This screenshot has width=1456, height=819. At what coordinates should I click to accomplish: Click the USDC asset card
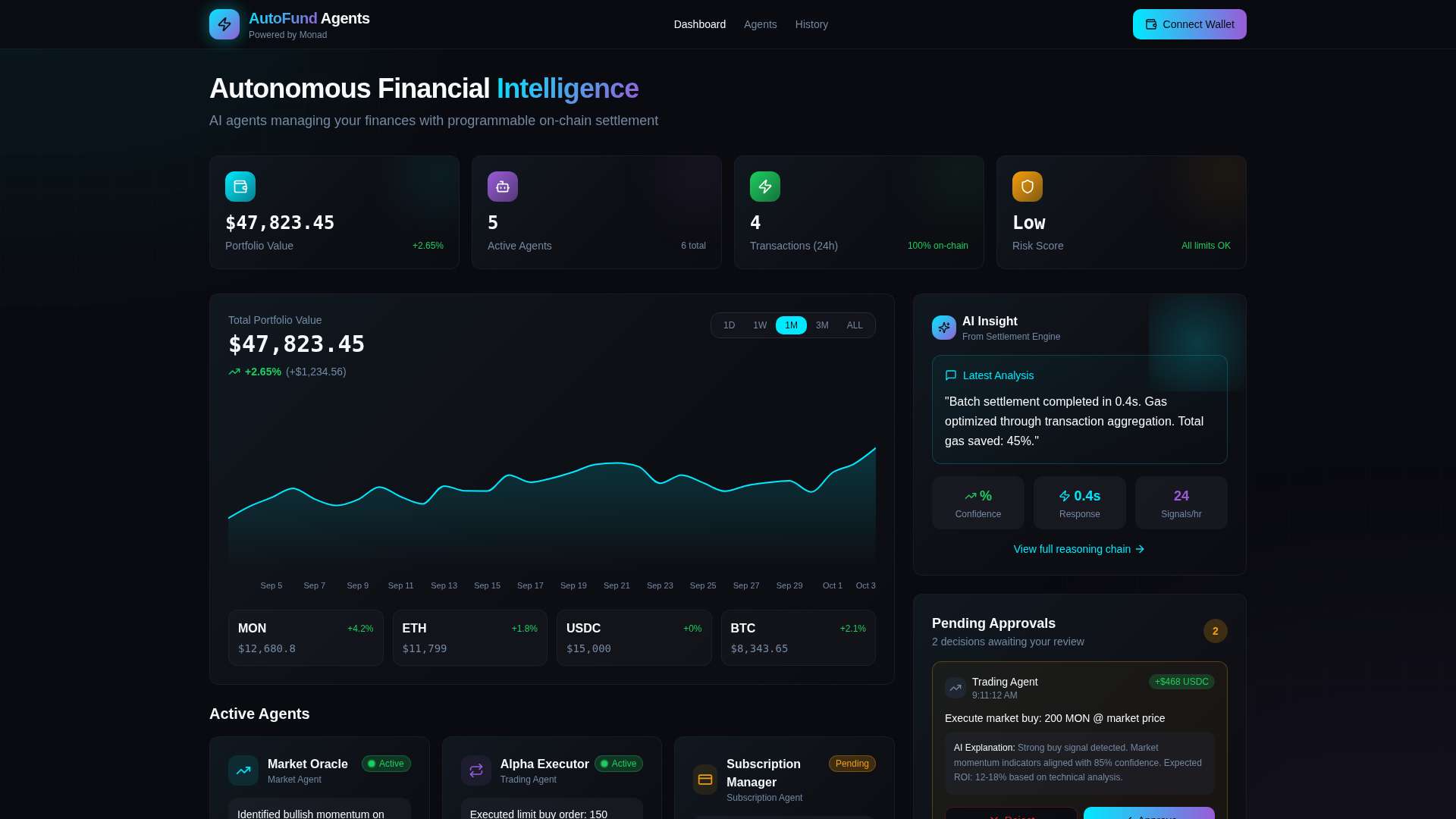(x=634, y=638)
